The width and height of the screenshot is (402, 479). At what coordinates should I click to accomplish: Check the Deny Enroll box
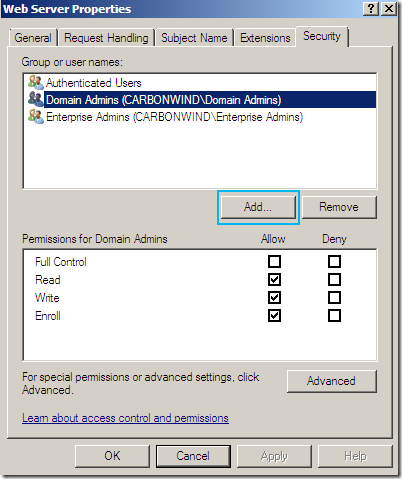[334, 316]
